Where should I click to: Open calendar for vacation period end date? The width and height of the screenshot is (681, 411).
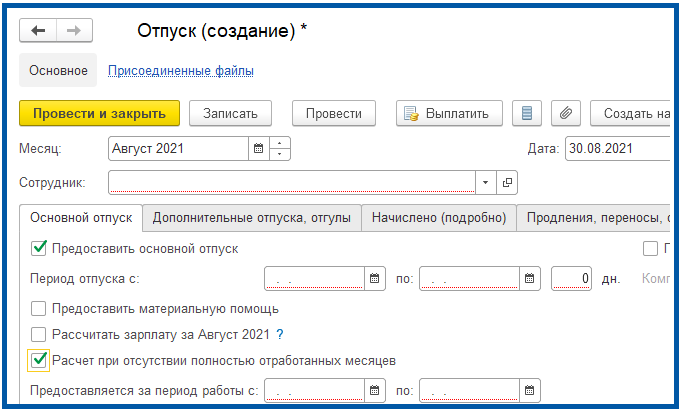tap(531, 278)
